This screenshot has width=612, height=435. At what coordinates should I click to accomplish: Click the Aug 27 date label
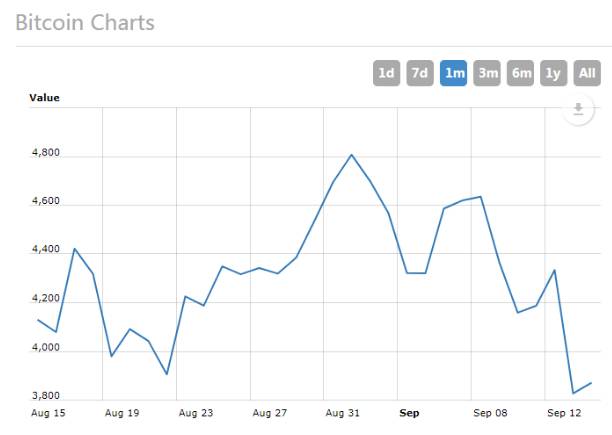270,413
